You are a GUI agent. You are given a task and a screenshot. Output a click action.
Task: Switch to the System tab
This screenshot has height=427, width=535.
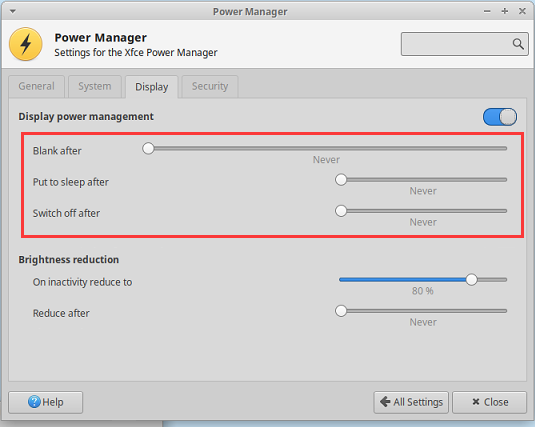click(95, 86)
